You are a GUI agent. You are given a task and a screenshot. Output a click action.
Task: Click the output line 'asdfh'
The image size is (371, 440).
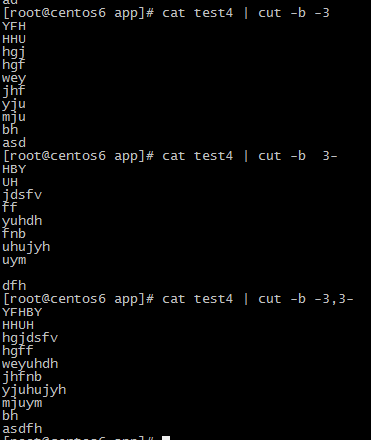22,429
